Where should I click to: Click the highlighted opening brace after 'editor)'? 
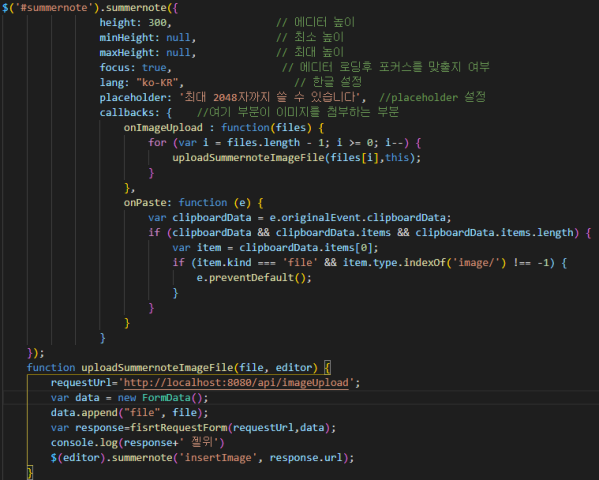(327, 368)
